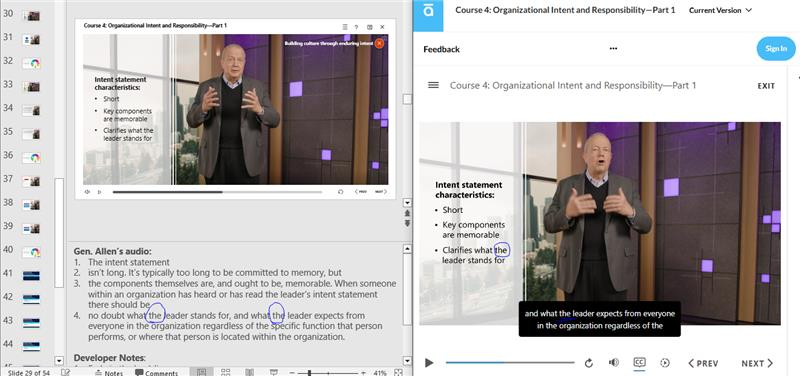Image resolution: width=800 pixels, height=376 pixels.
Task: Click the notes pane up arrow
Action: point(407,249)
